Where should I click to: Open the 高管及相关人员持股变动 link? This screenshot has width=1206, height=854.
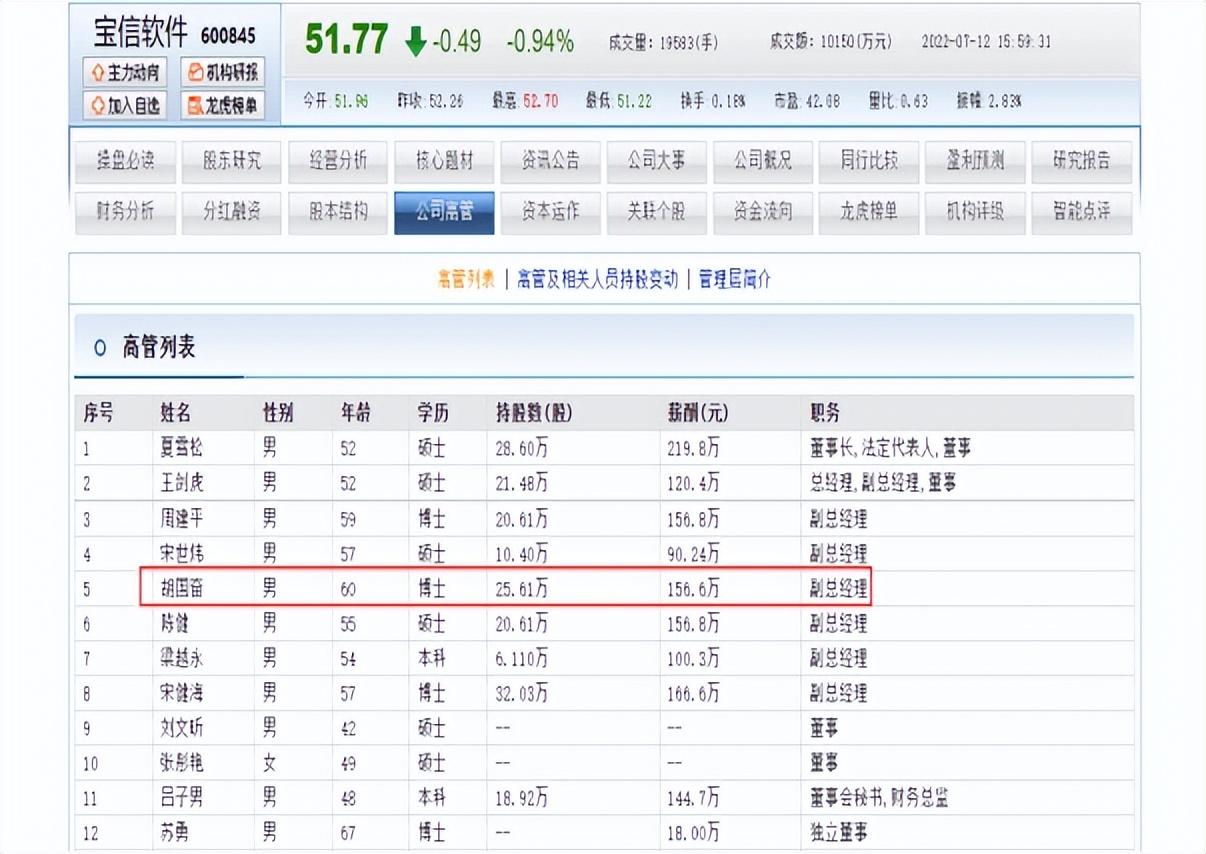pos(597,279)
